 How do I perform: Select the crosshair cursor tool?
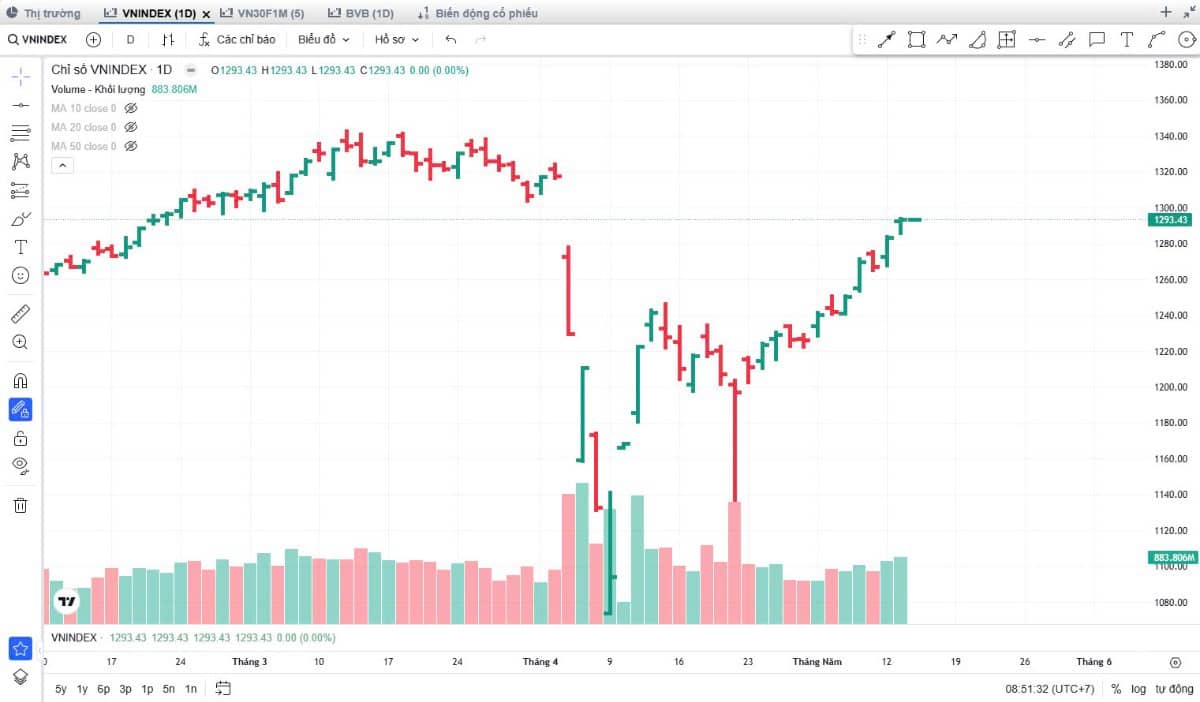coord(20,77)
